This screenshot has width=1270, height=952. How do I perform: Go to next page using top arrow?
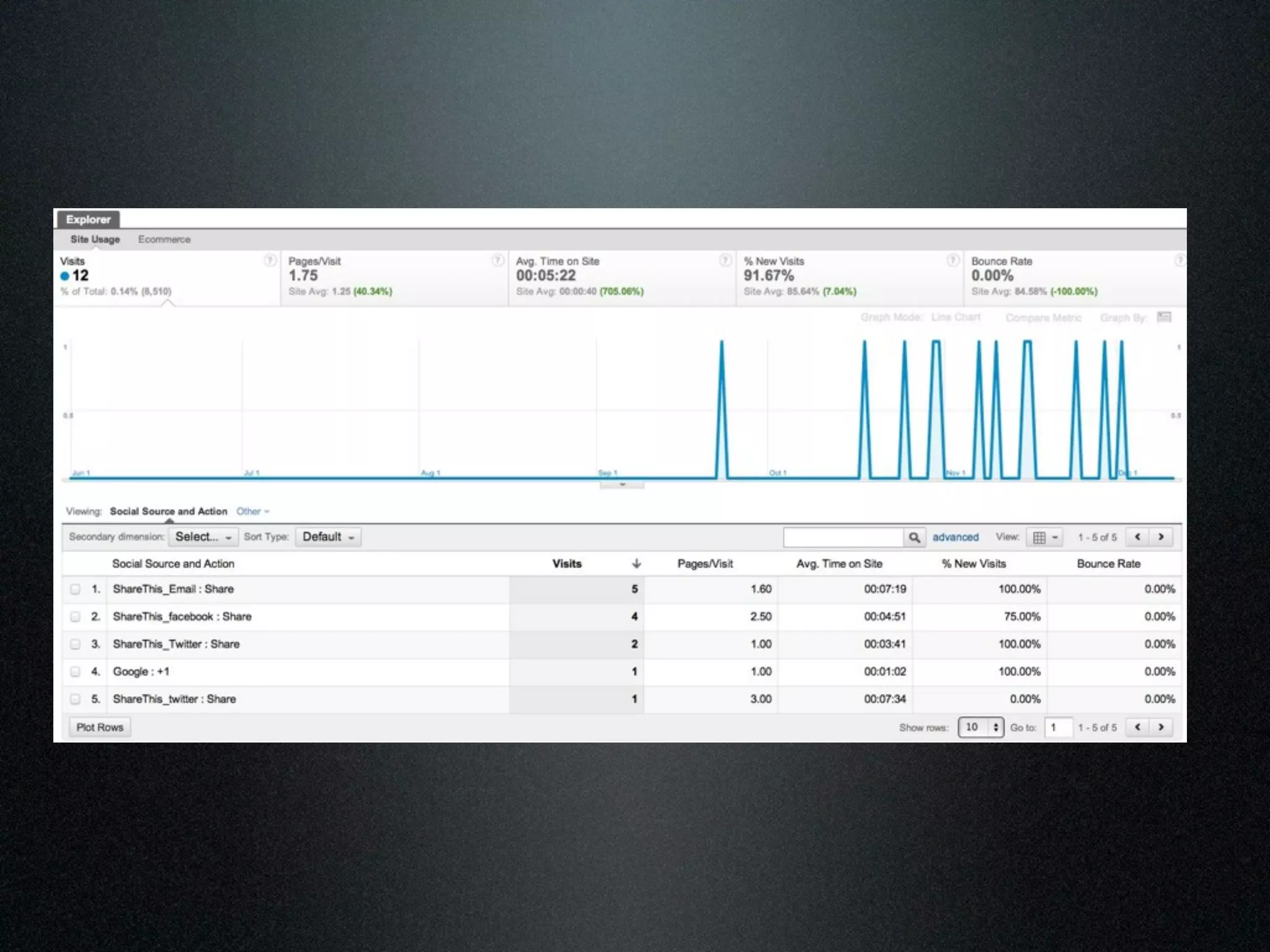tap(1161, 537)
